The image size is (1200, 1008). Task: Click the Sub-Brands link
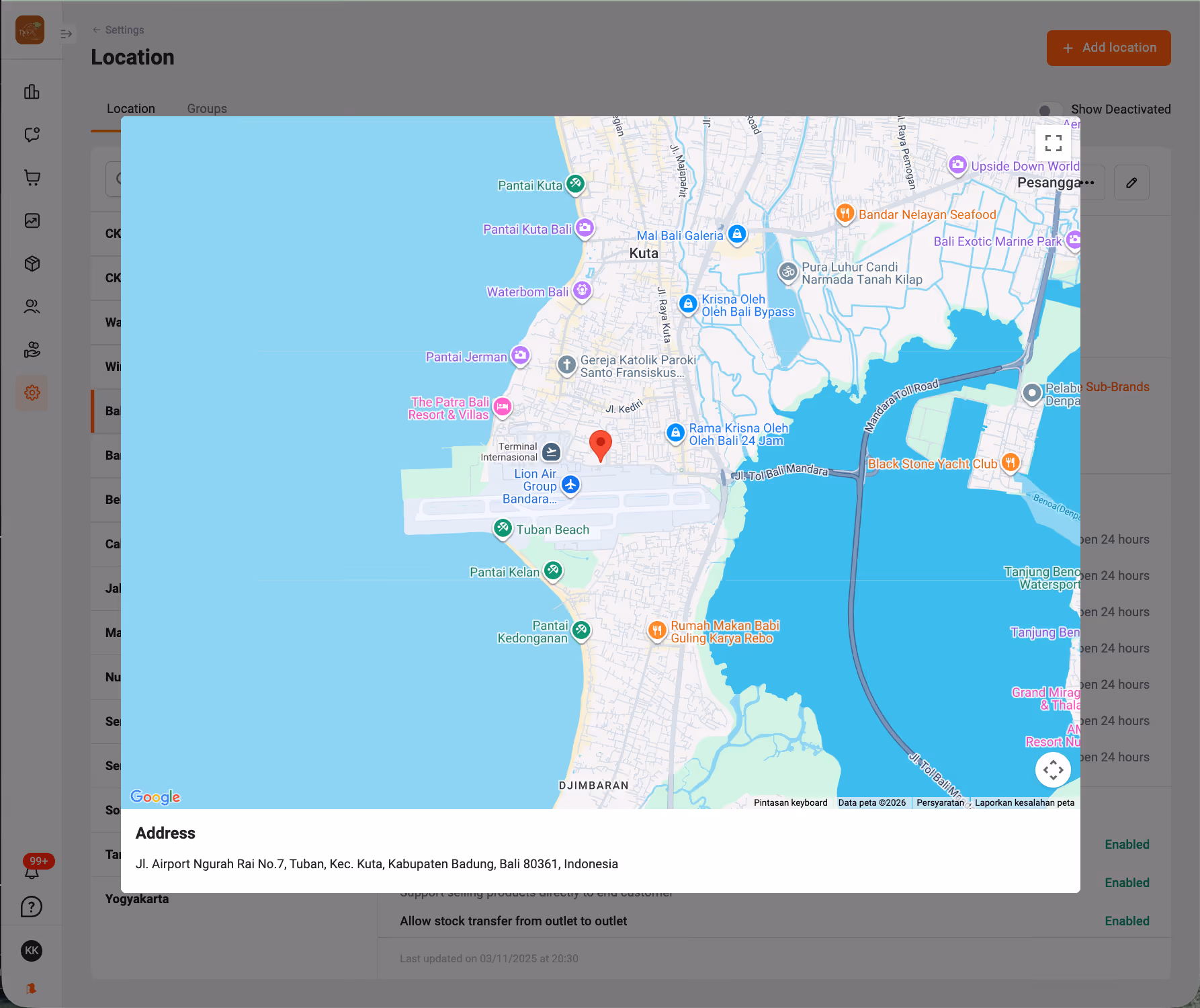click(x=1117, y=386)
